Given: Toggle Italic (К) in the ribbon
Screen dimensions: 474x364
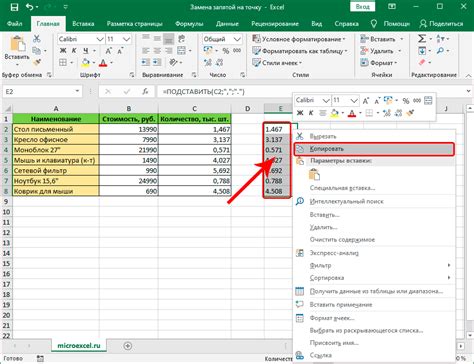Looking at the screenshot, I should click(x=74, y=51).
